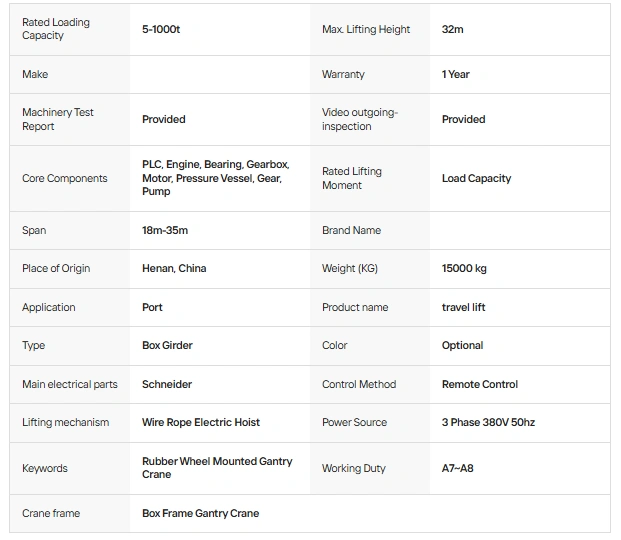Select the 'Wire Rope Electric Hoist' value
621x540 pixels.
tap(201, 422)
